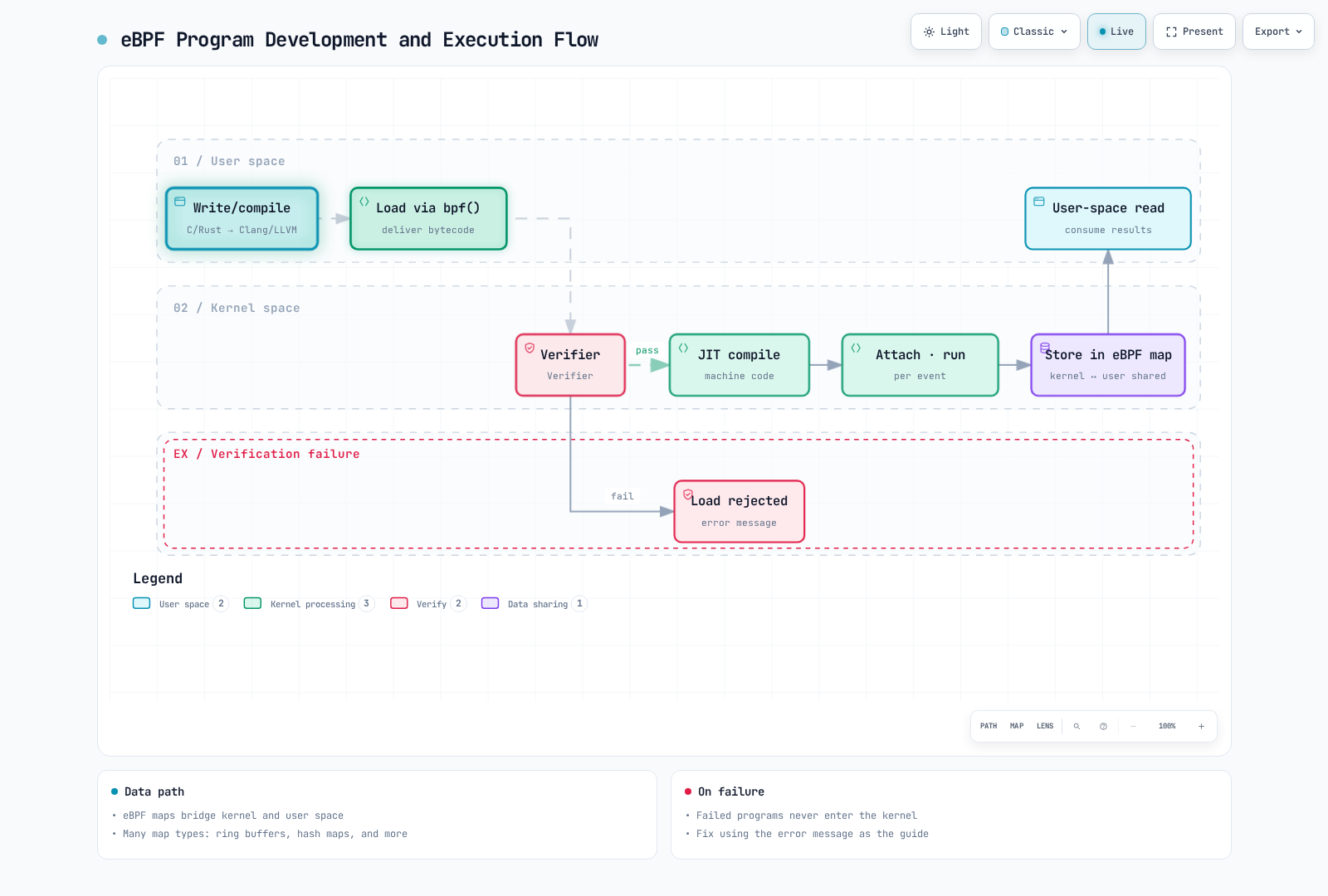Click the shield icon on Verifier node
1328x896 pixels.
tap(530, 348)
